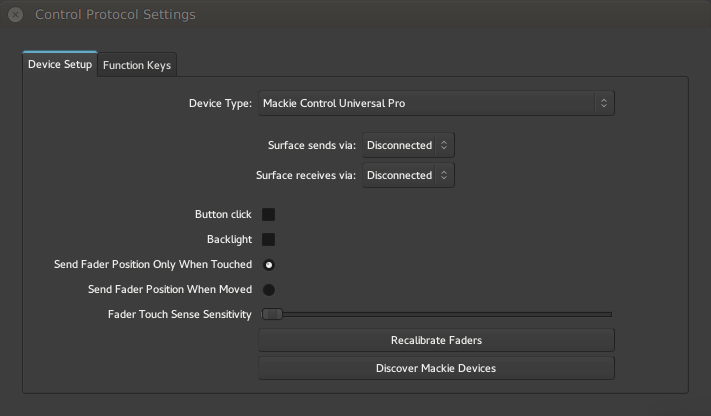This screenshot has height=416, width=711.
Task: Switch to the Device Setup tab
Action: coord(60,64)
